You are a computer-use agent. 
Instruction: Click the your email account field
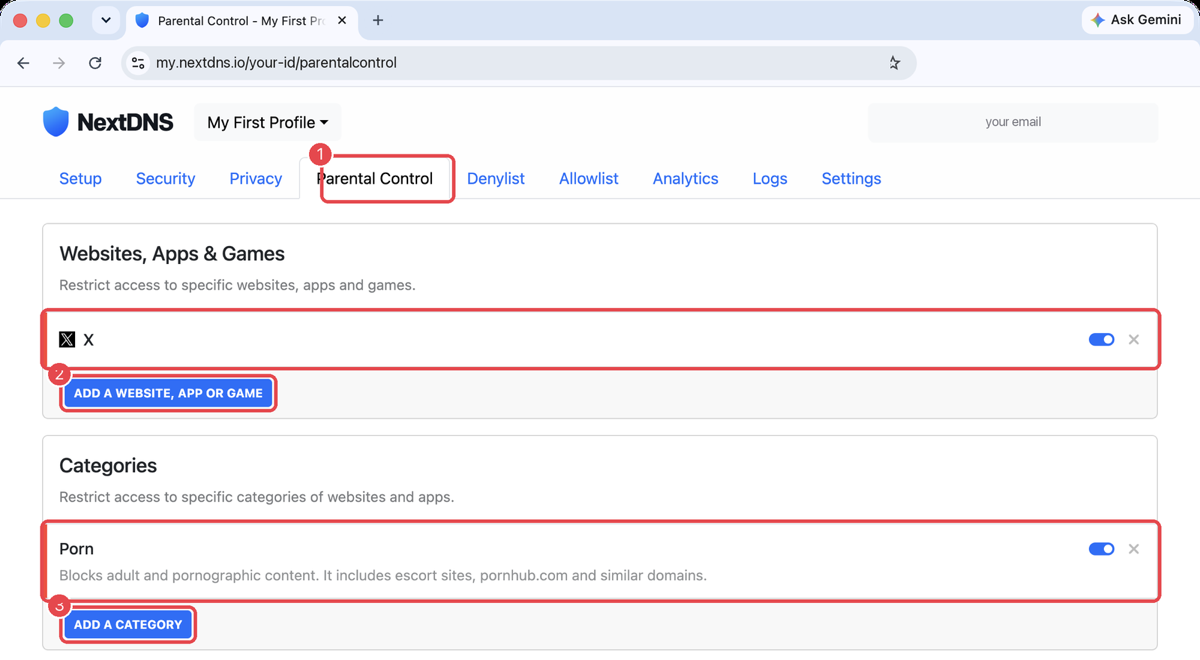pos(1013,122)
